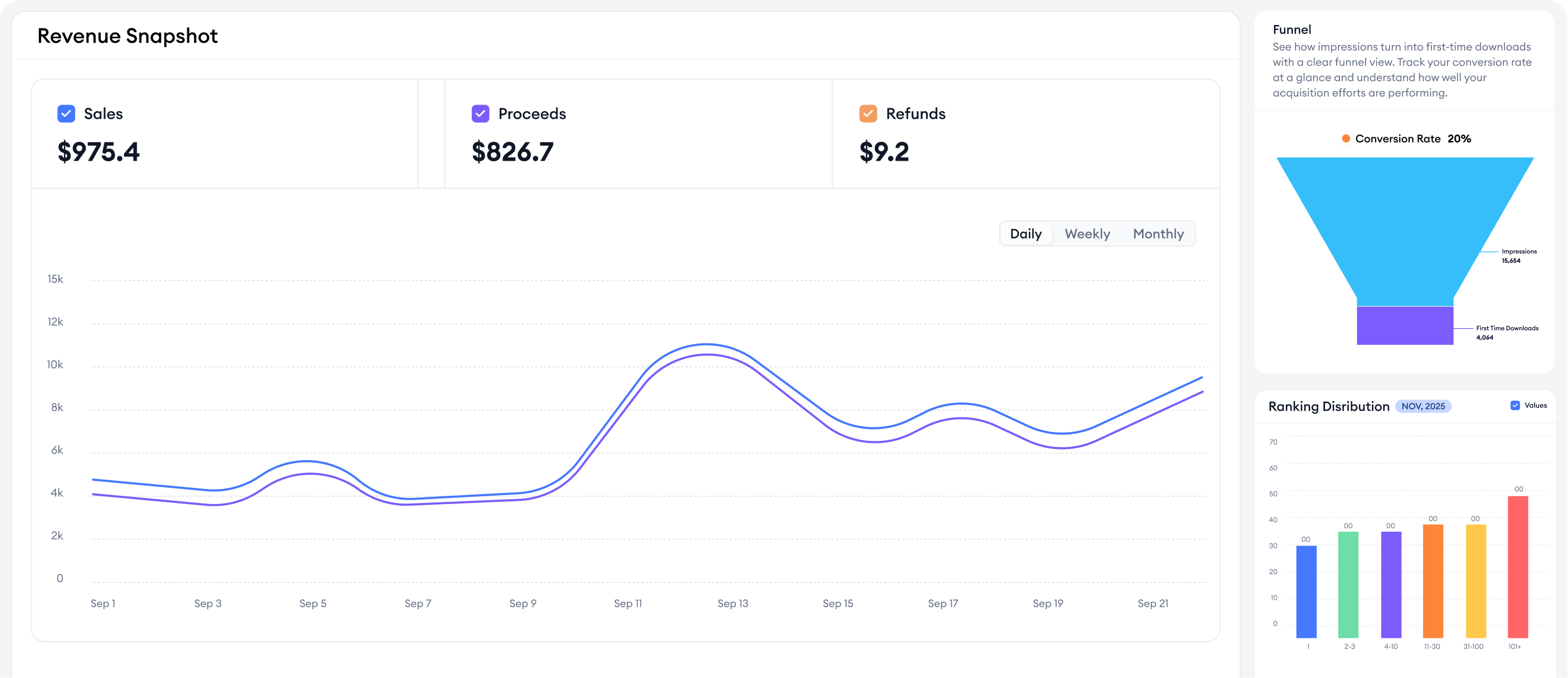This screenshot has width=1568, height=678.
Task: Switch to the Weekly tab
Action: point(1087,233)
